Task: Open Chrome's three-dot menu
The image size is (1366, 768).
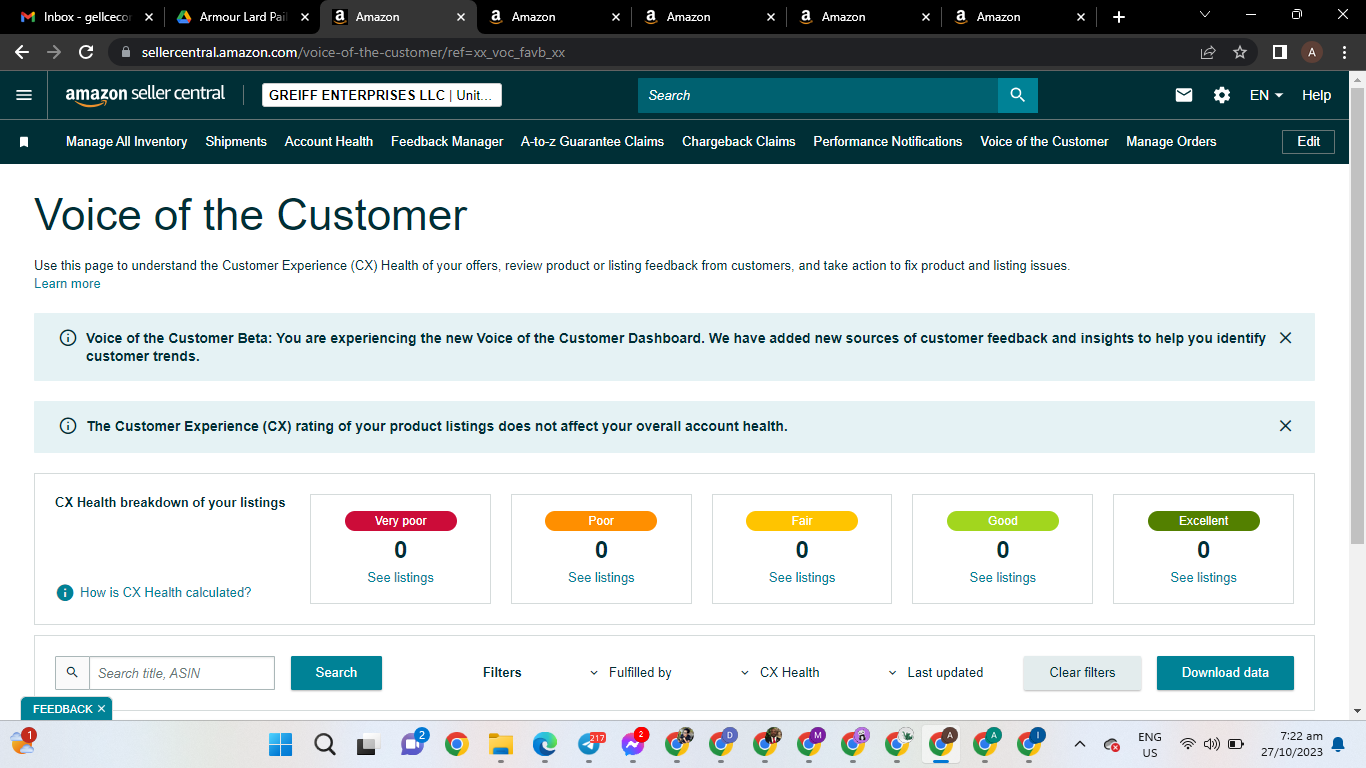Action: pos(1345,52)
